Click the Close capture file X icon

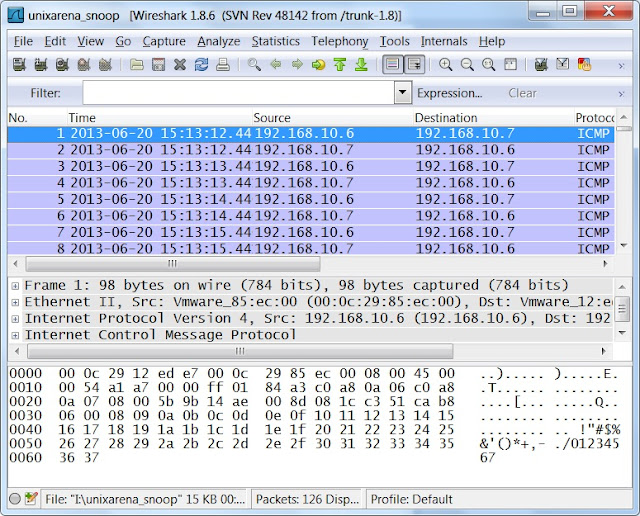[180, 64]
